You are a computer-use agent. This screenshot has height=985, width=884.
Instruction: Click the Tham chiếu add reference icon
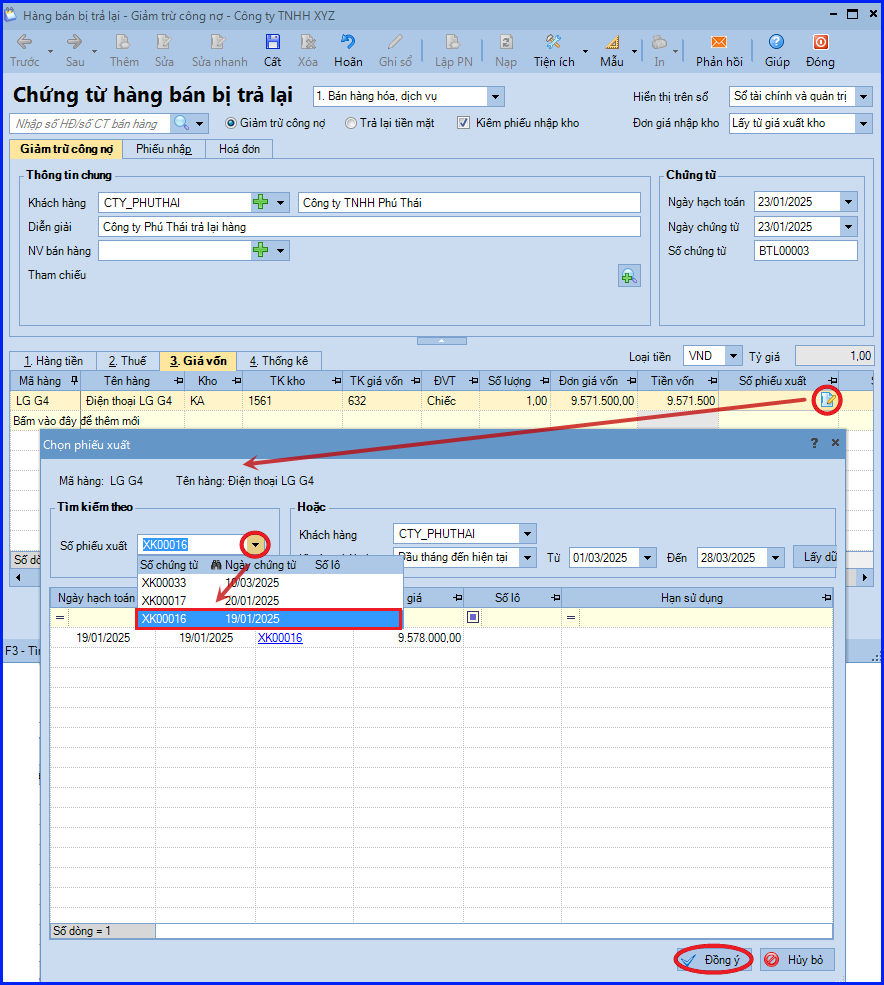point(629,276)
